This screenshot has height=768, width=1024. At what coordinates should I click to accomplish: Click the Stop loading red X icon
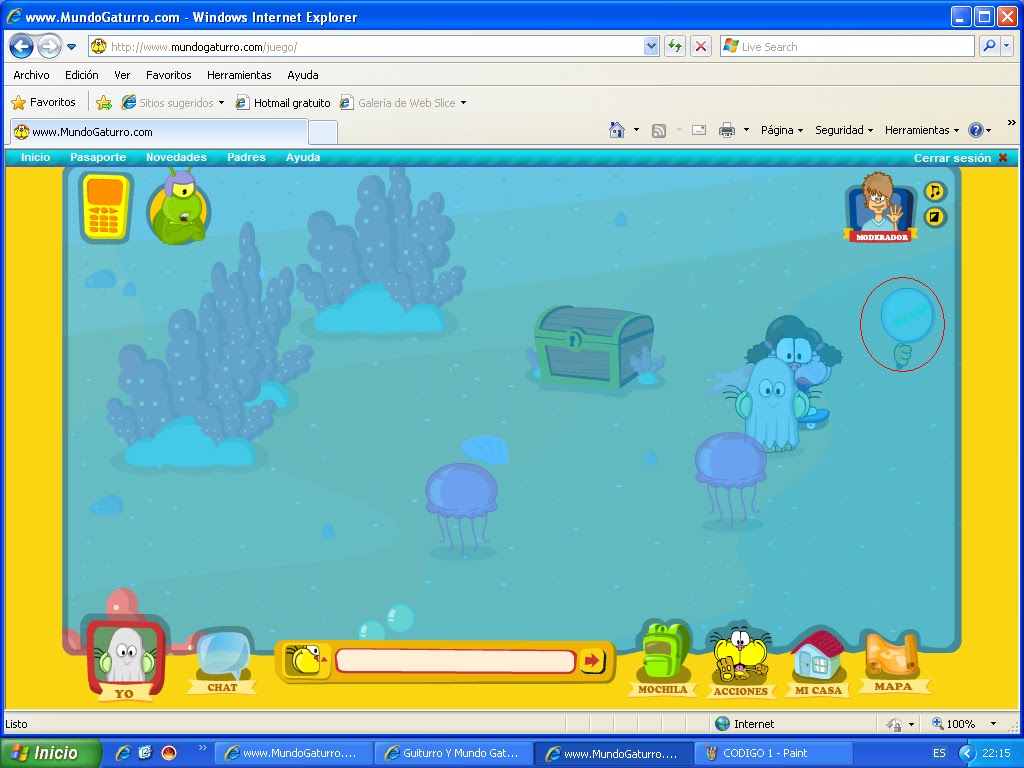coord(701,46)
